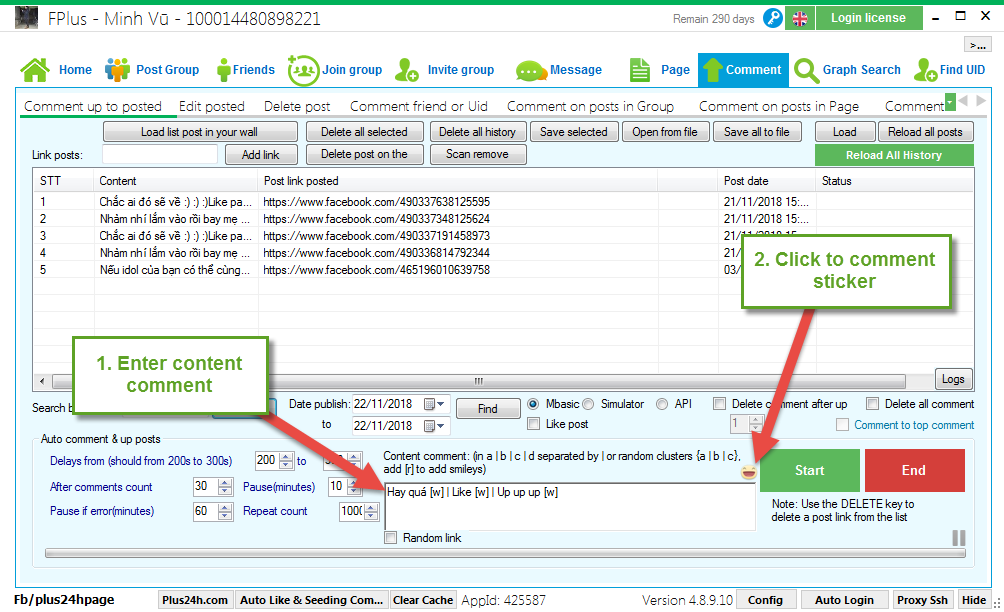The image size is (1004, 612).
Task: Adjust the Pause if error 60 spinner
Action: [x=225, y=511]
